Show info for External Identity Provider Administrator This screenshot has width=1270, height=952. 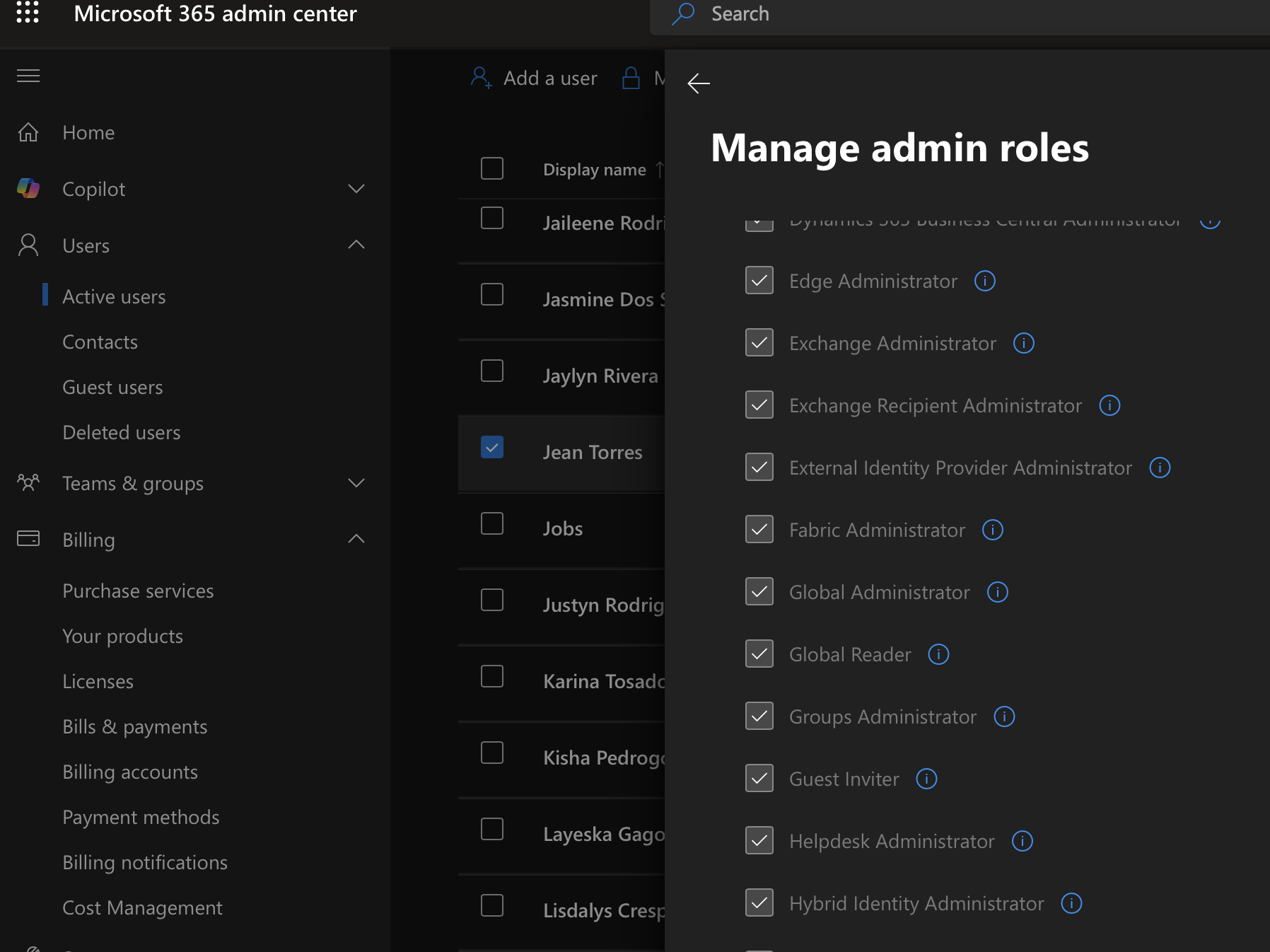(x=1160, y=468)
